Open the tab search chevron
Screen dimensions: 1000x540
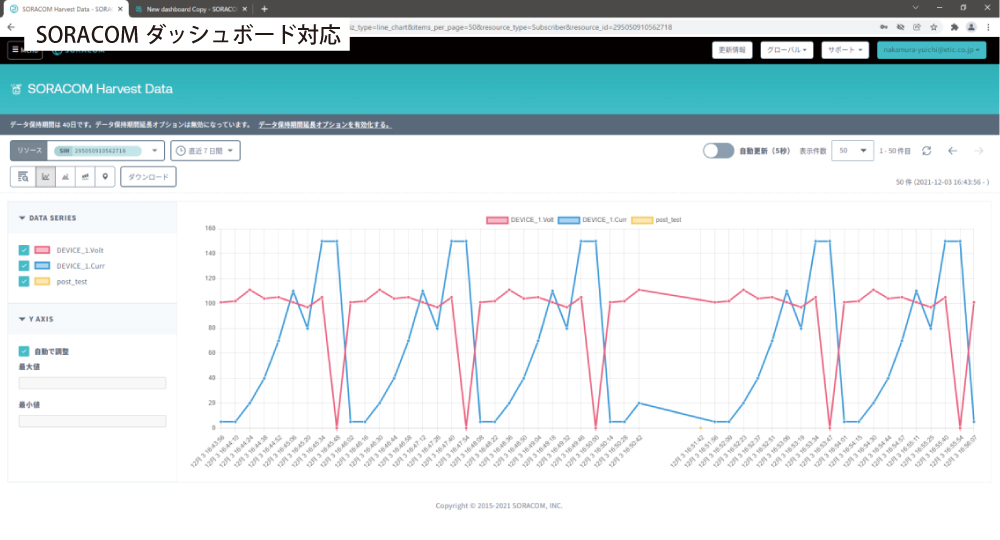(915, 8)
